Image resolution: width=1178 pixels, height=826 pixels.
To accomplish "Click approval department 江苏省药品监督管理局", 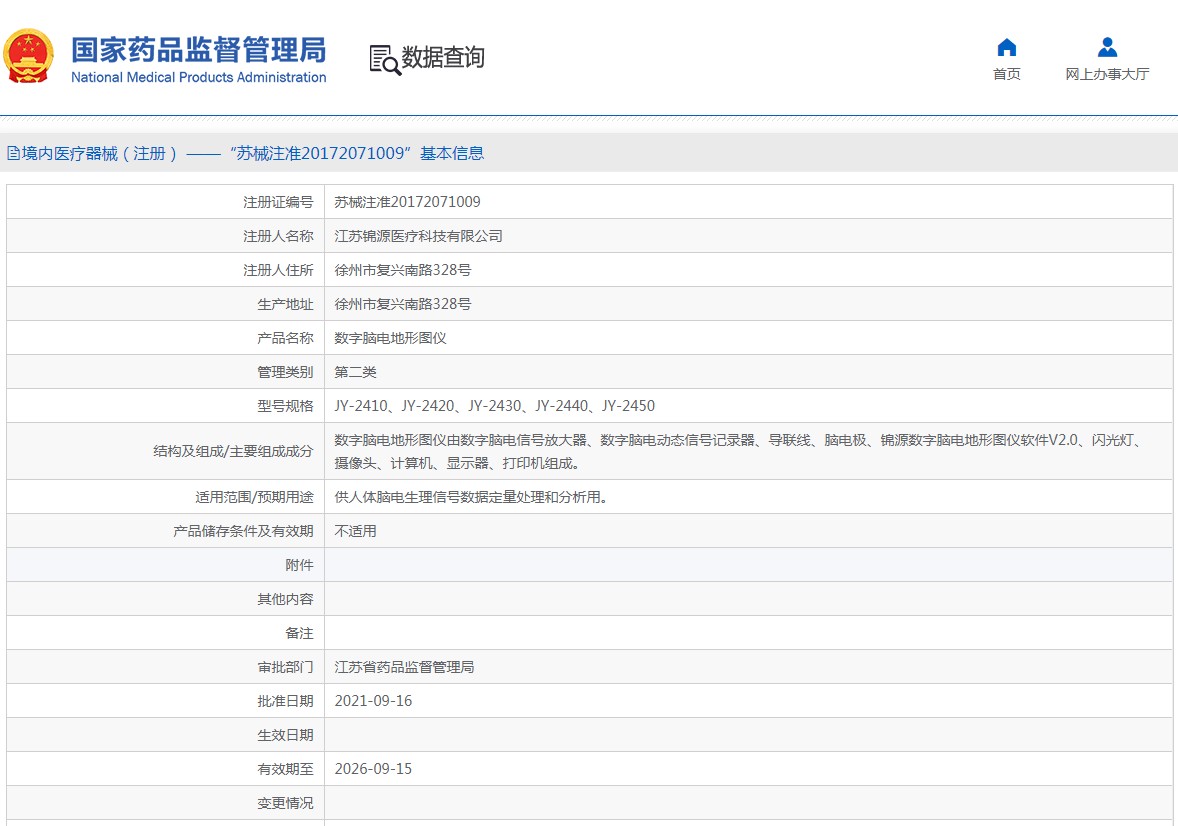I will pyautogui.click(x=404, y=667).
